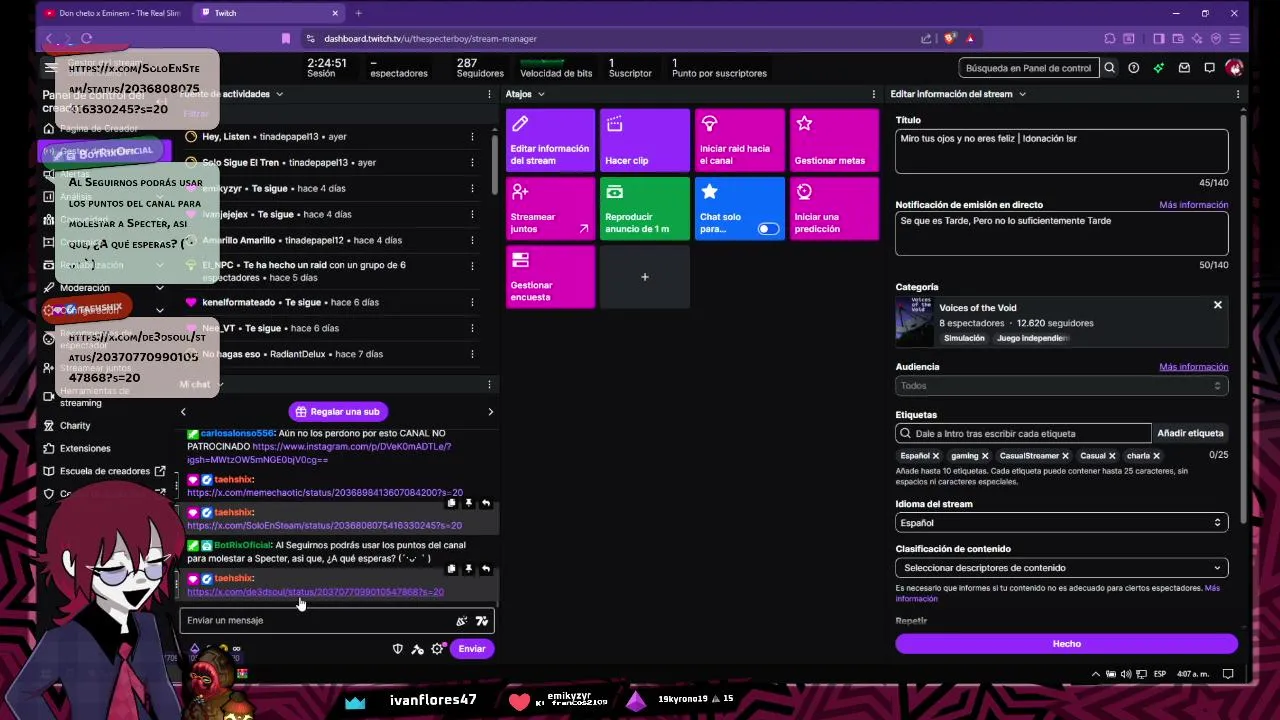The image size is (1280, 720).
Task: Click the shield mode icon below chat
Action: pos(398,649)
